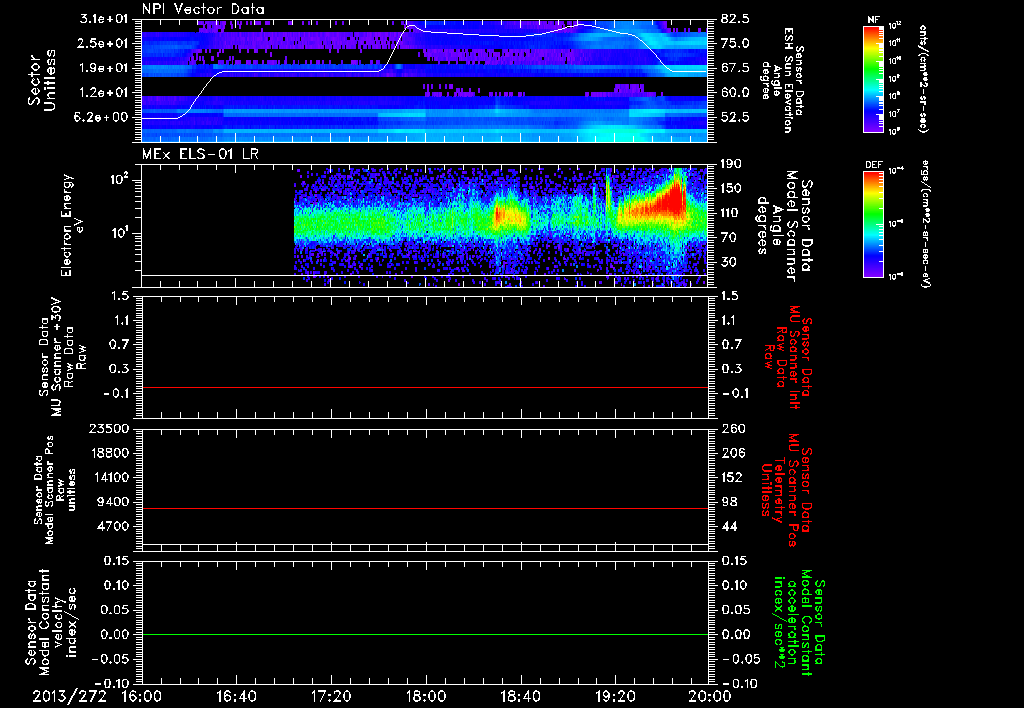
Task: Click the 17:20 time tick label
Action: coord(331,696)
